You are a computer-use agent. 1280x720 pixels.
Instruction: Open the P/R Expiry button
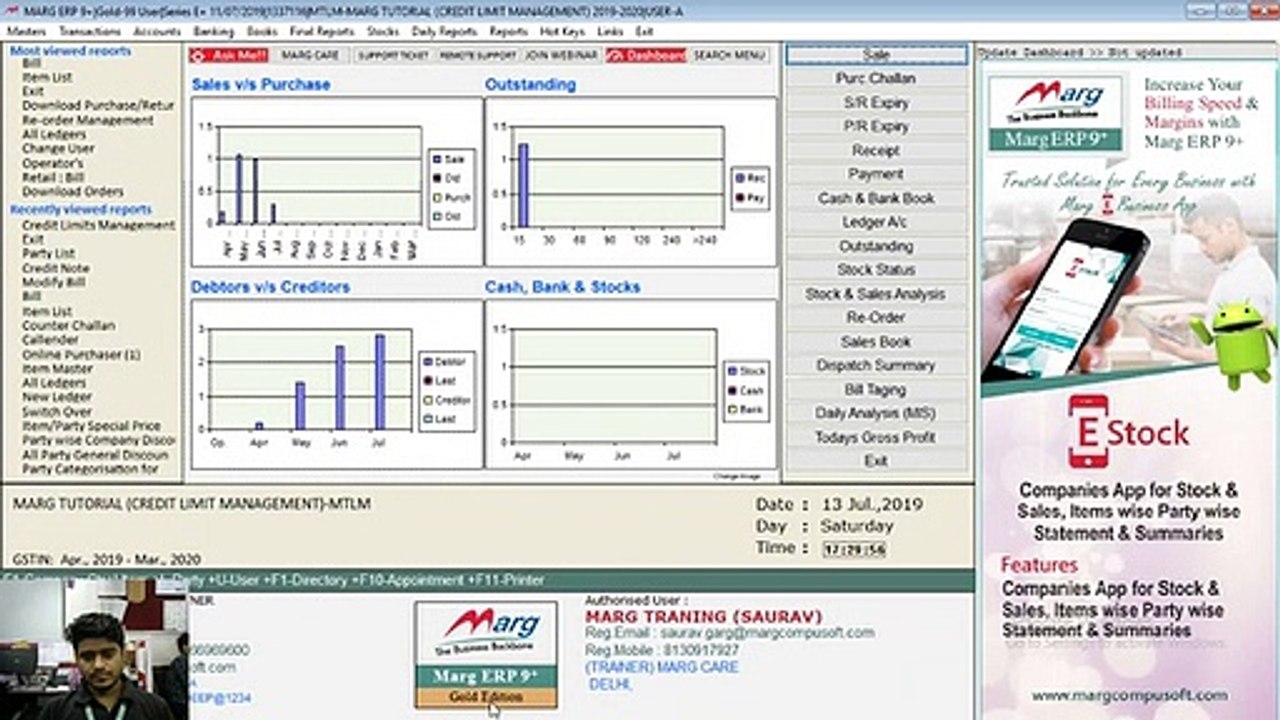point(876,126)
